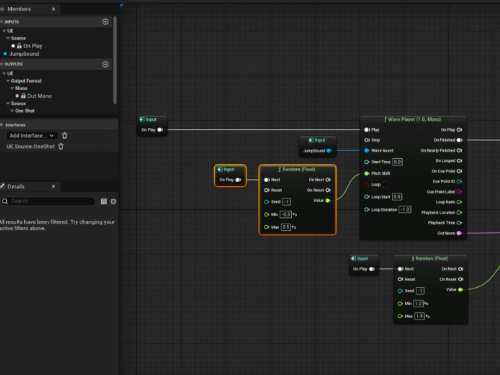Collapse Source group under Inputs
Image resolution: width=500 pixels, height=375 pixels.
(8, 38)
